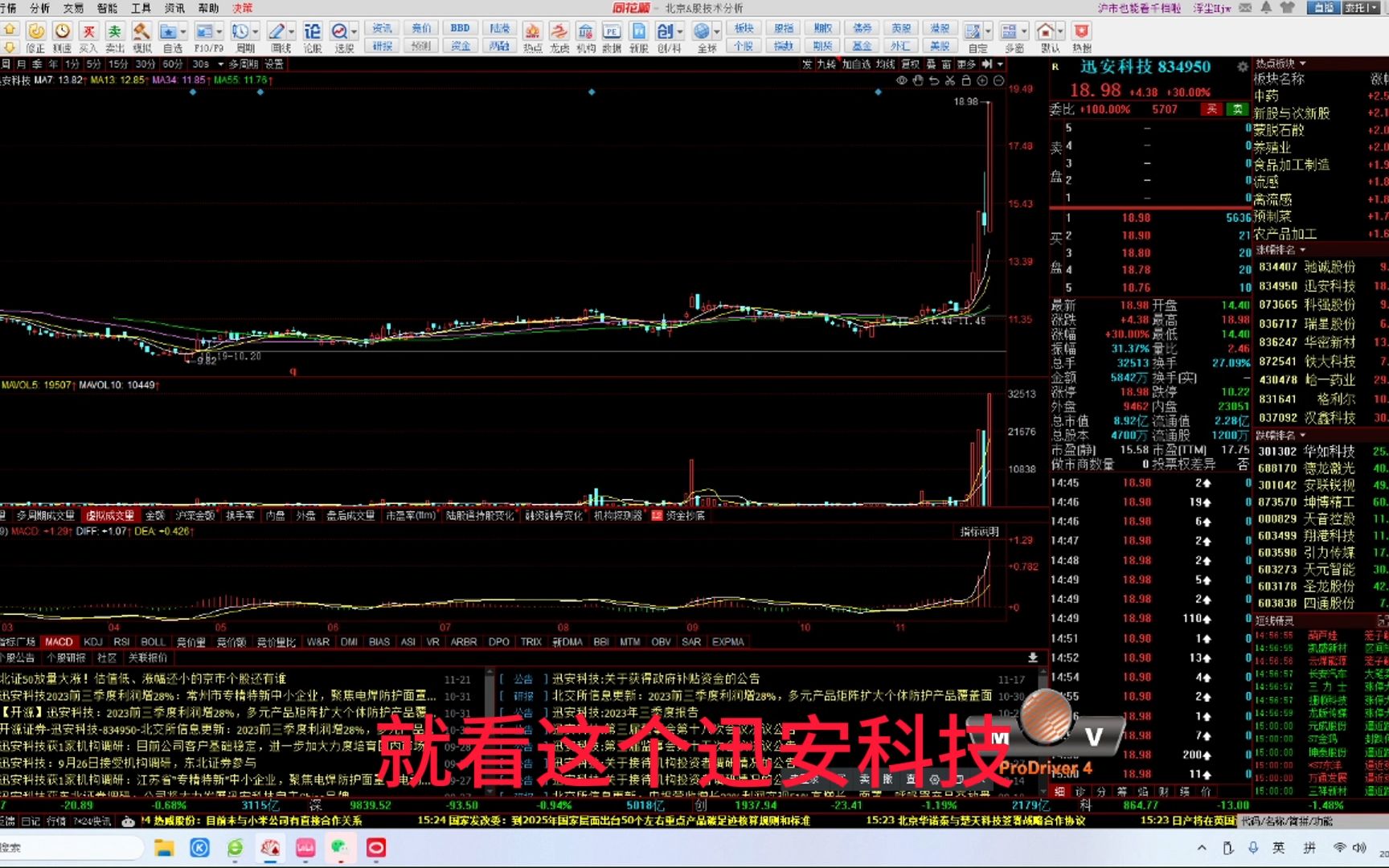Expand the 多窗 dropdown arrow

click(x=1024, y=32)
